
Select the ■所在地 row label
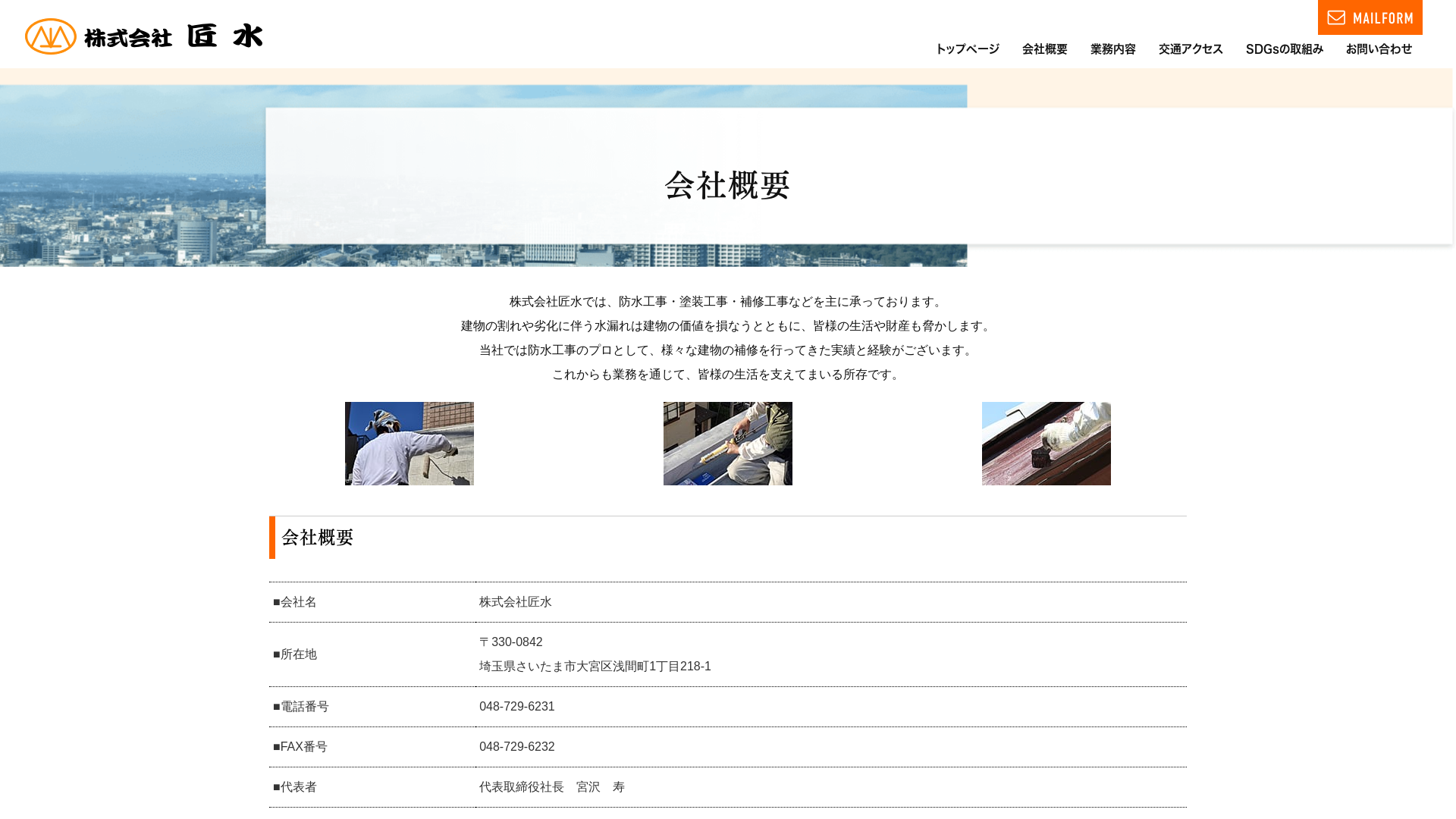[295, 654]
